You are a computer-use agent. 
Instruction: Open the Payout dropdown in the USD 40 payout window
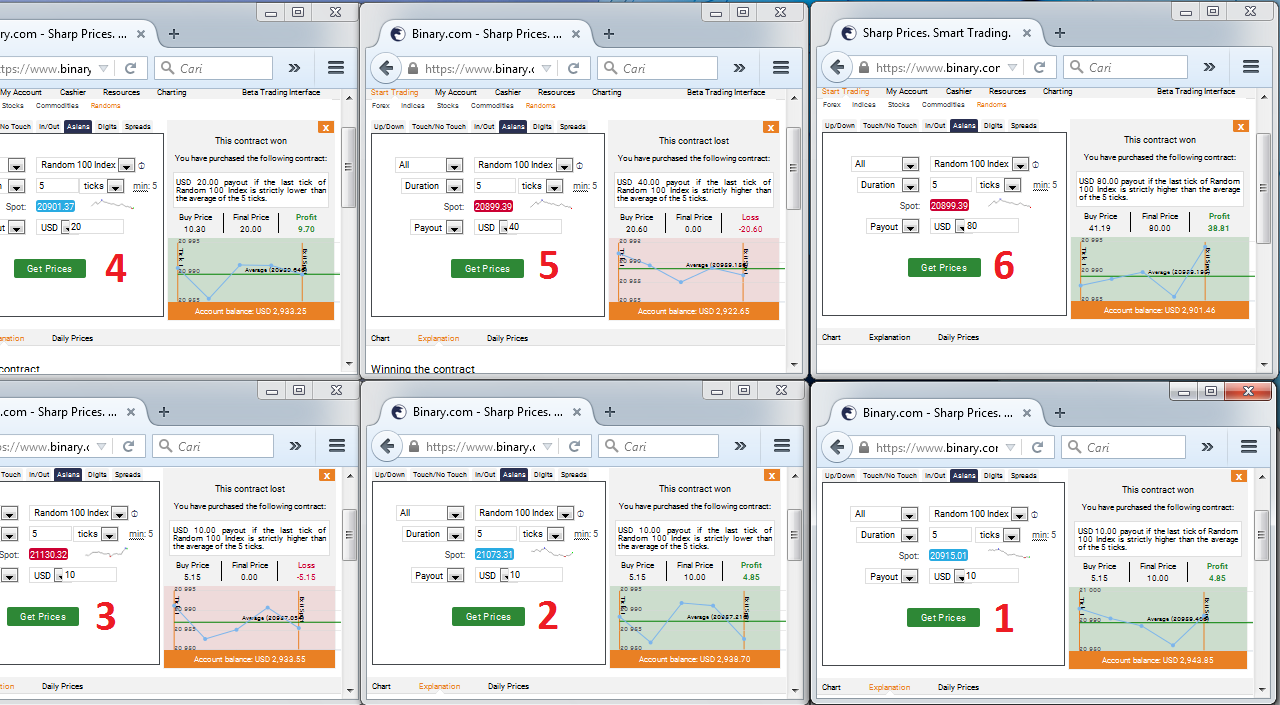(x=454, y=228)
